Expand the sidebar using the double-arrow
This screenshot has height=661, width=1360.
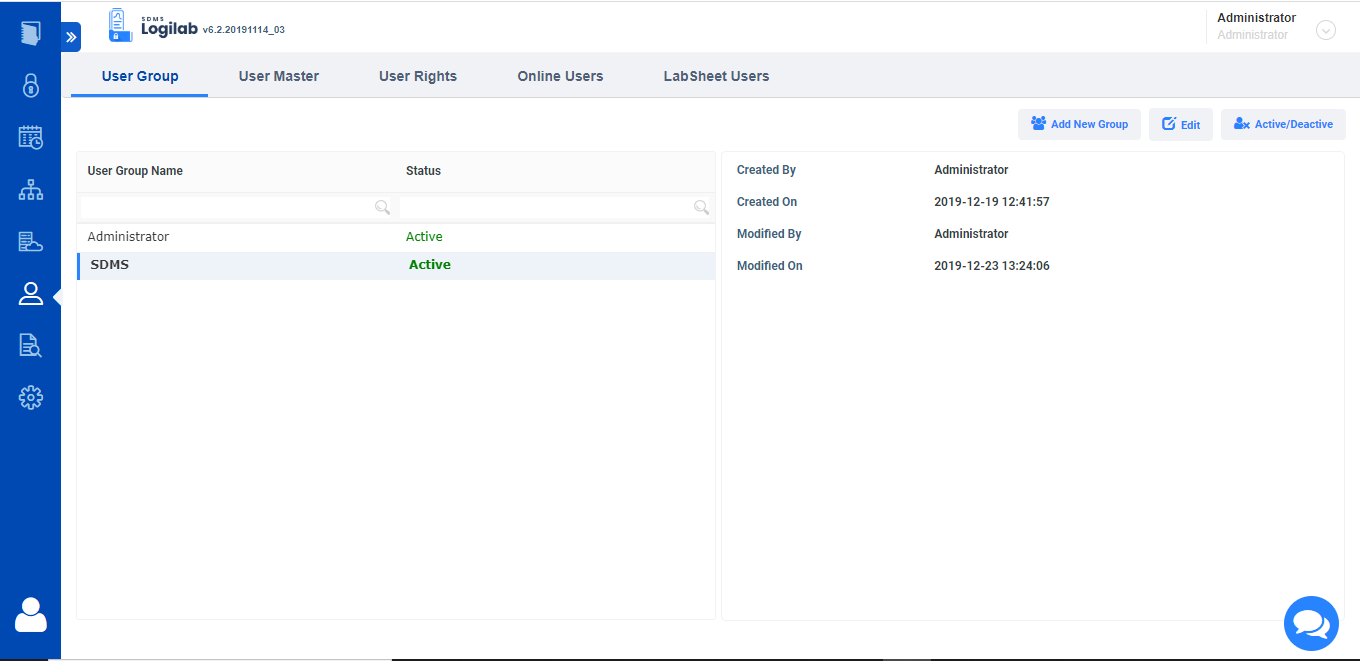click(x=69, y=36)
